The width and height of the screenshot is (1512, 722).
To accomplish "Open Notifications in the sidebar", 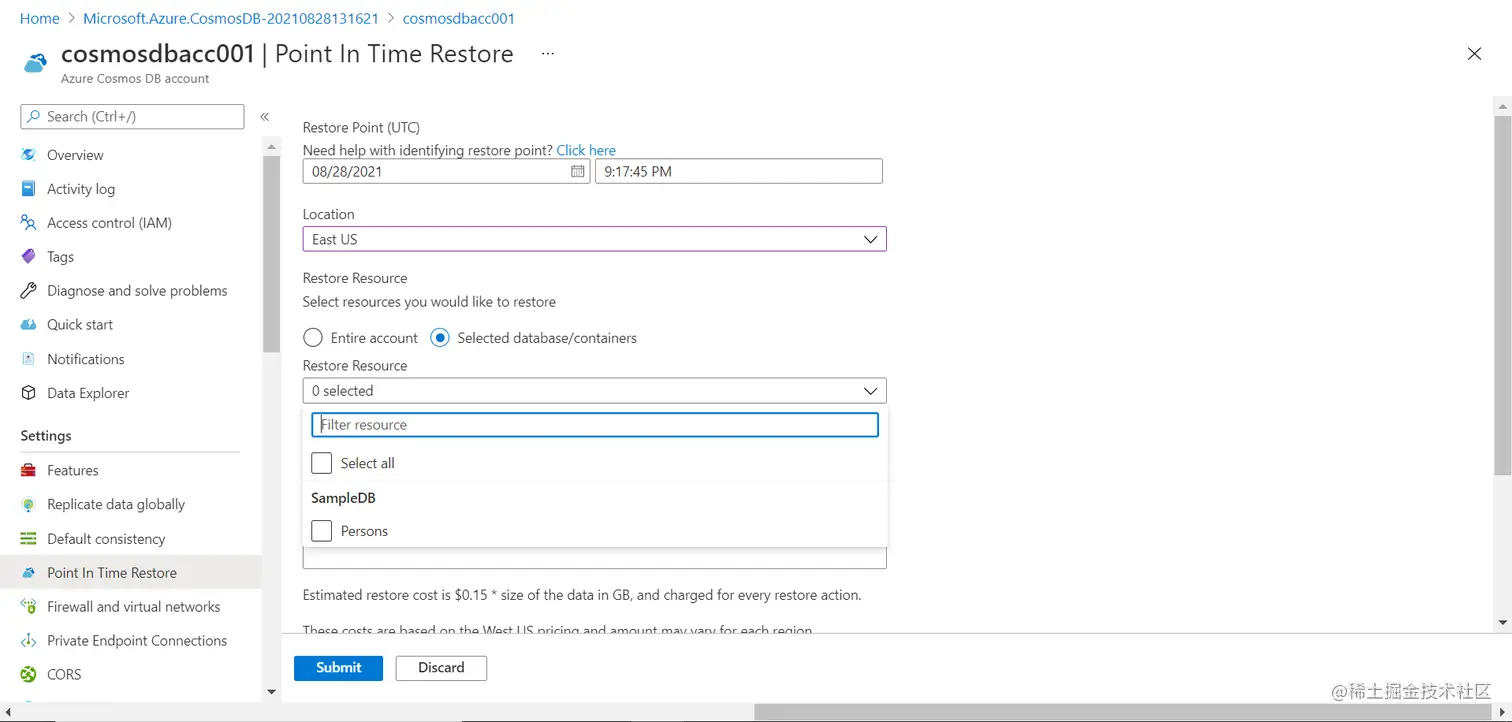I will [x=86, y=359].
